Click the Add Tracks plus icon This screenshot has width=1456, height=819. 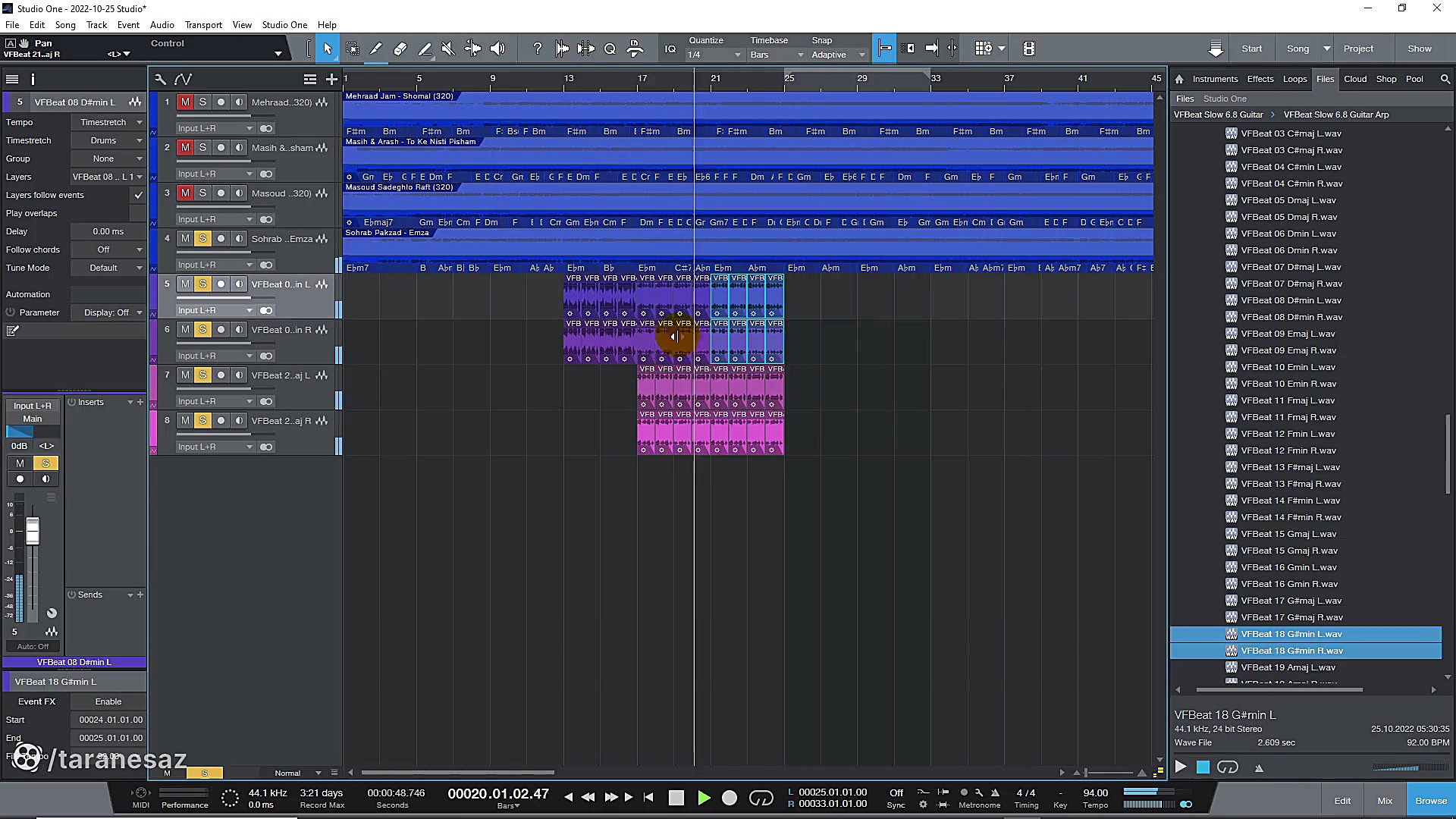pyautogui.click(x=331, y=79)
